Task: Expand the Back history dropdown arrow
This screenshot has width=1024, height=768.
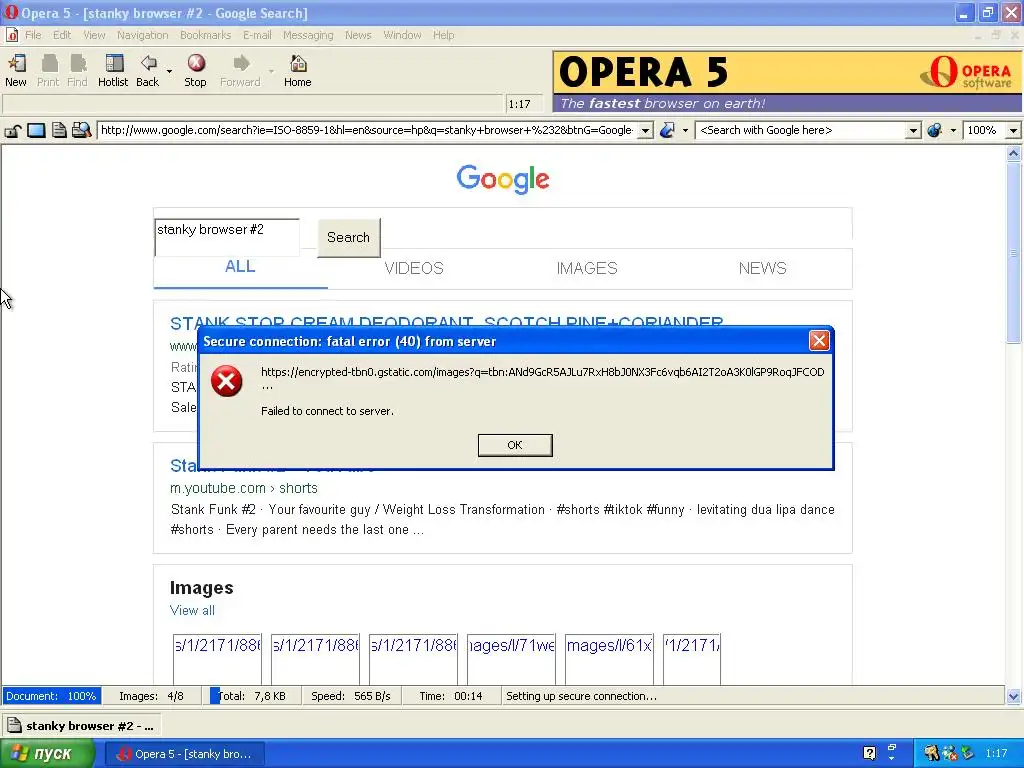Action: click(x=169, y=71)
